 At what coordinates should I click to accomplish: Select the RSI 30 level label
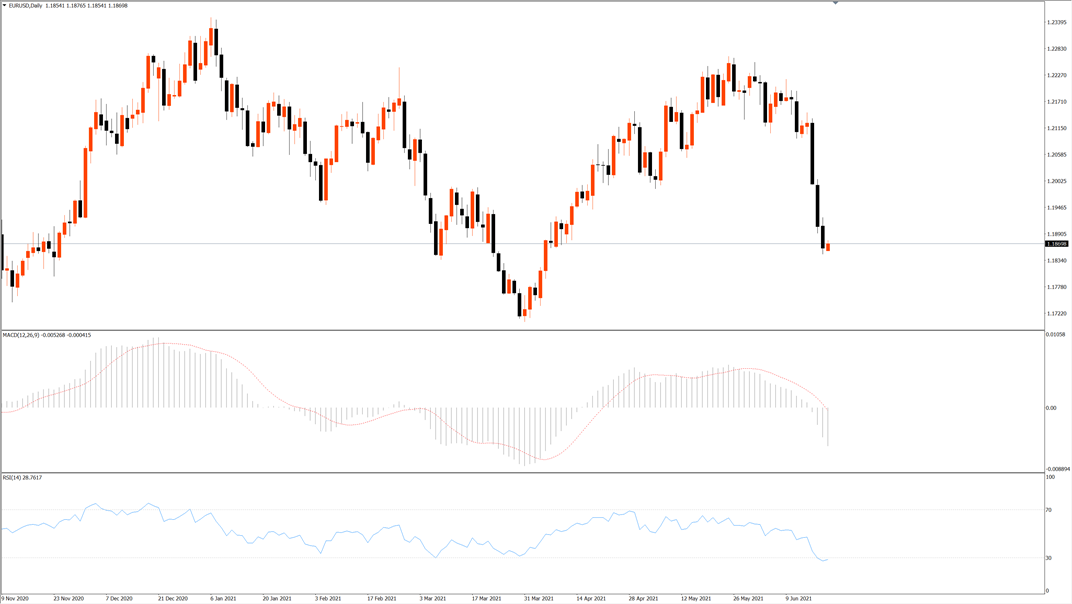pos(1048,558)
